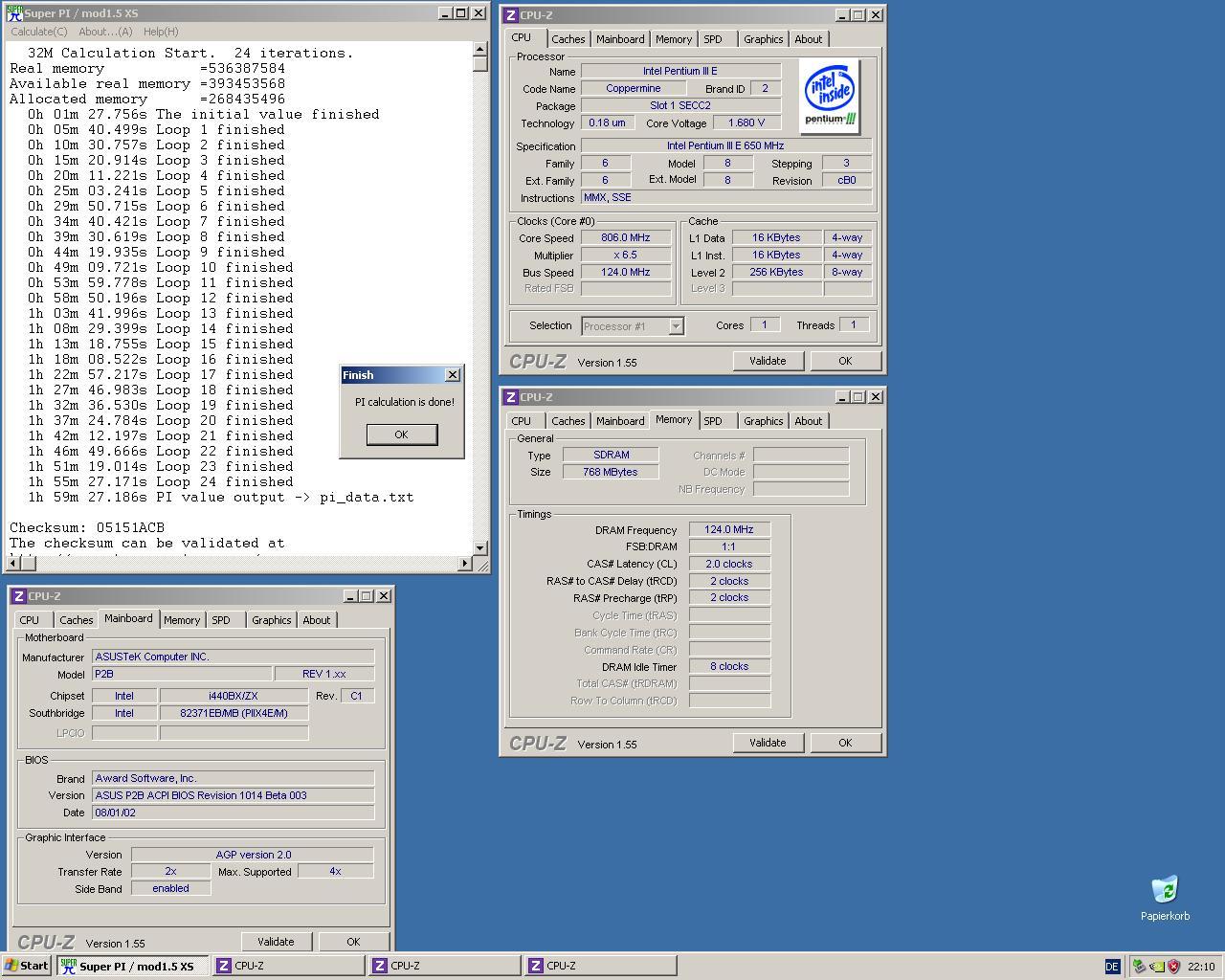Switch to the Super PI taskbar button
The image size is (1225, 980).
[132, 966]
